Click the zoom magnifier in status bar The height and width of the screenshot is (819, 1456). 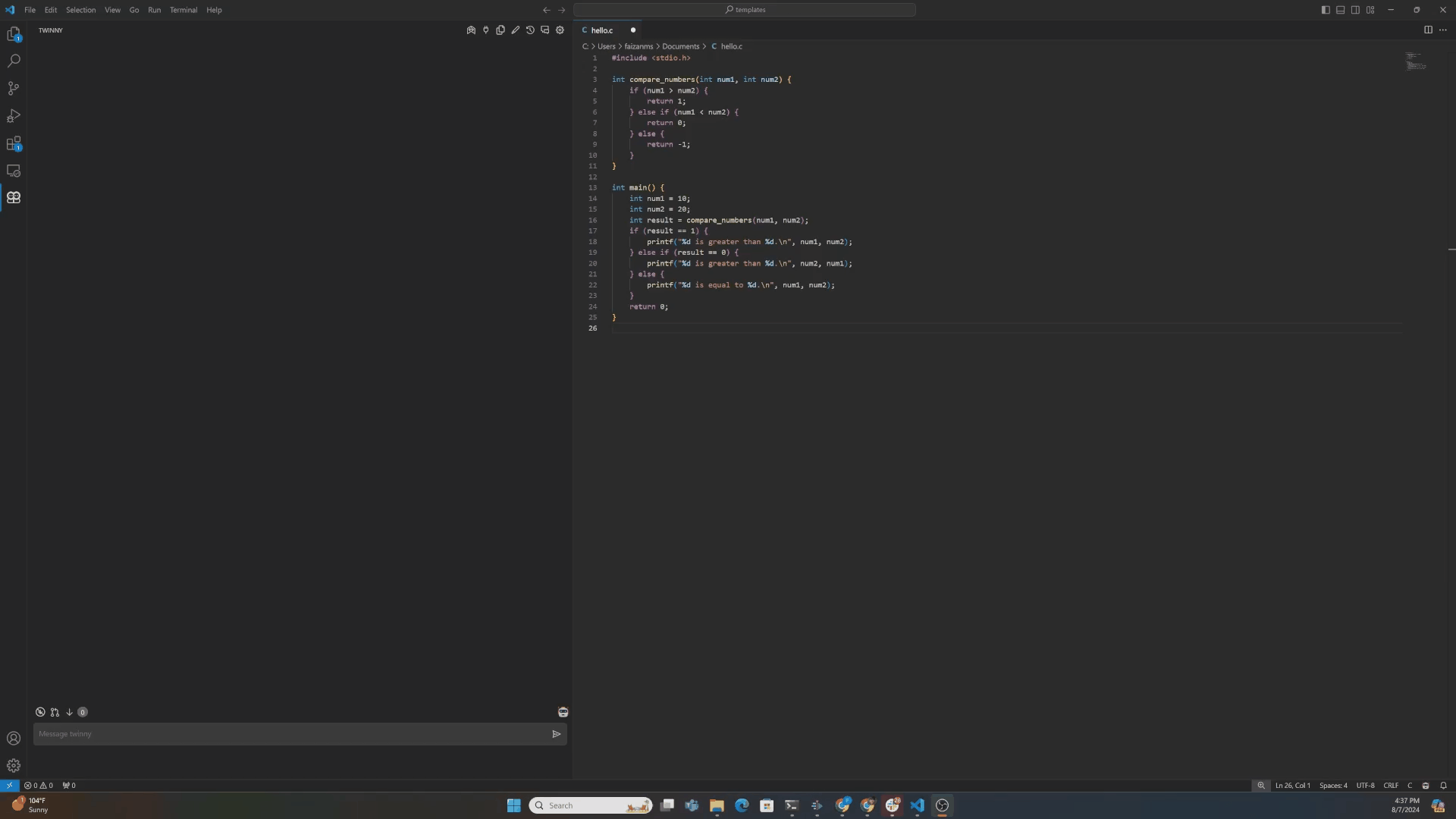point(1261,786)
